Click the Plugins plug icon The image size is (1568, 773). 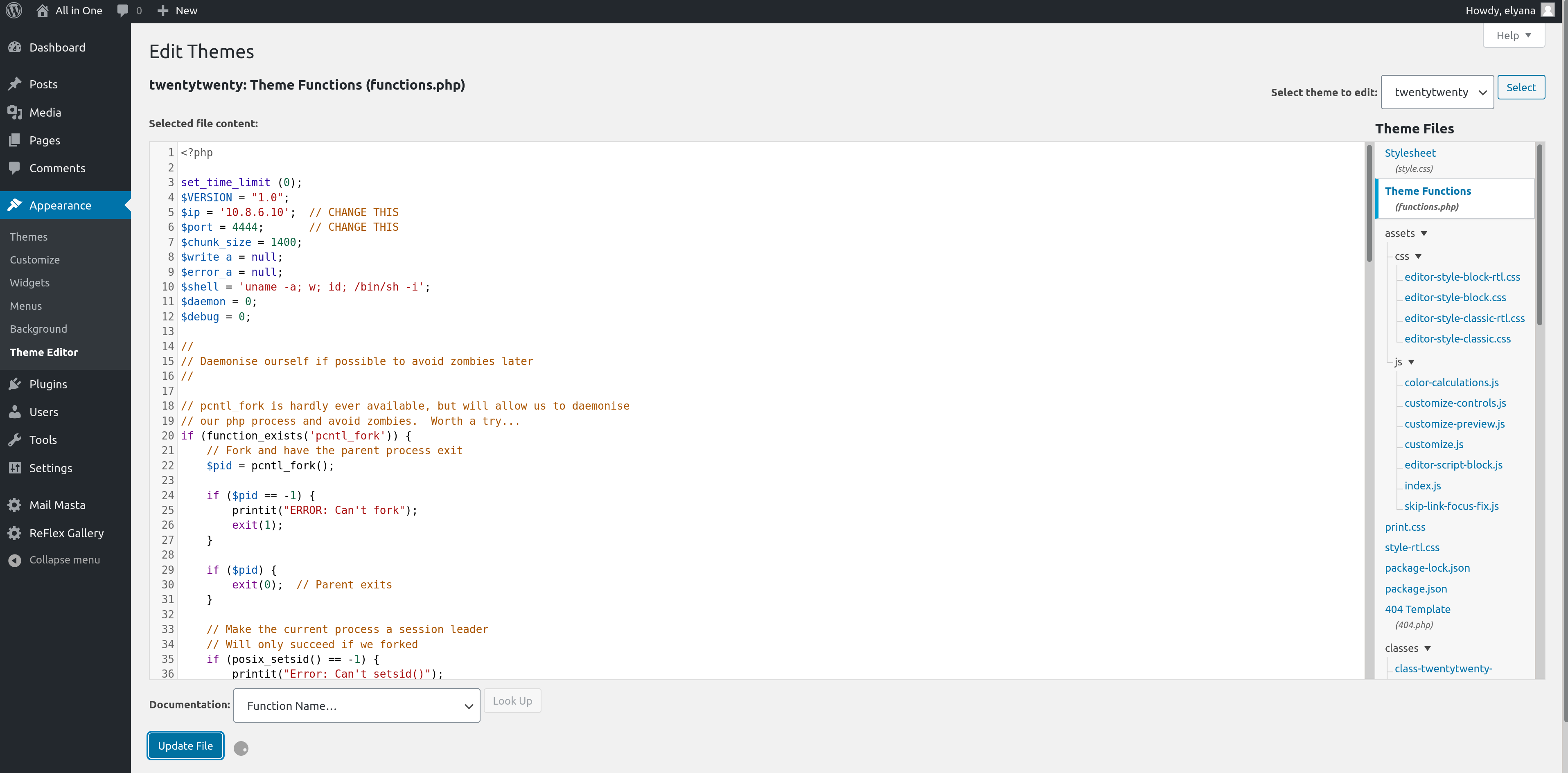[x=15, y=384]
